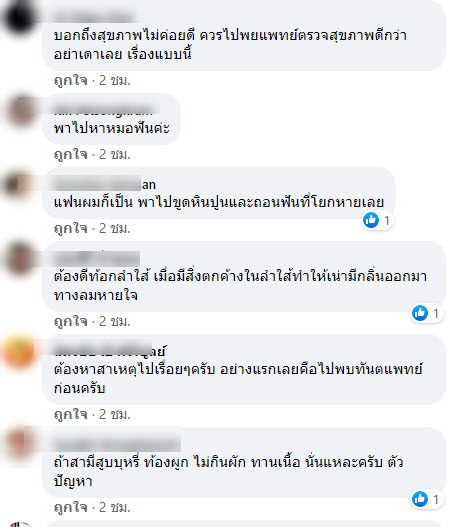Like the health check-up comment via ถูกใจ
Image resolution: width=468 pixels, height=527 pixels.
(71, 81)
